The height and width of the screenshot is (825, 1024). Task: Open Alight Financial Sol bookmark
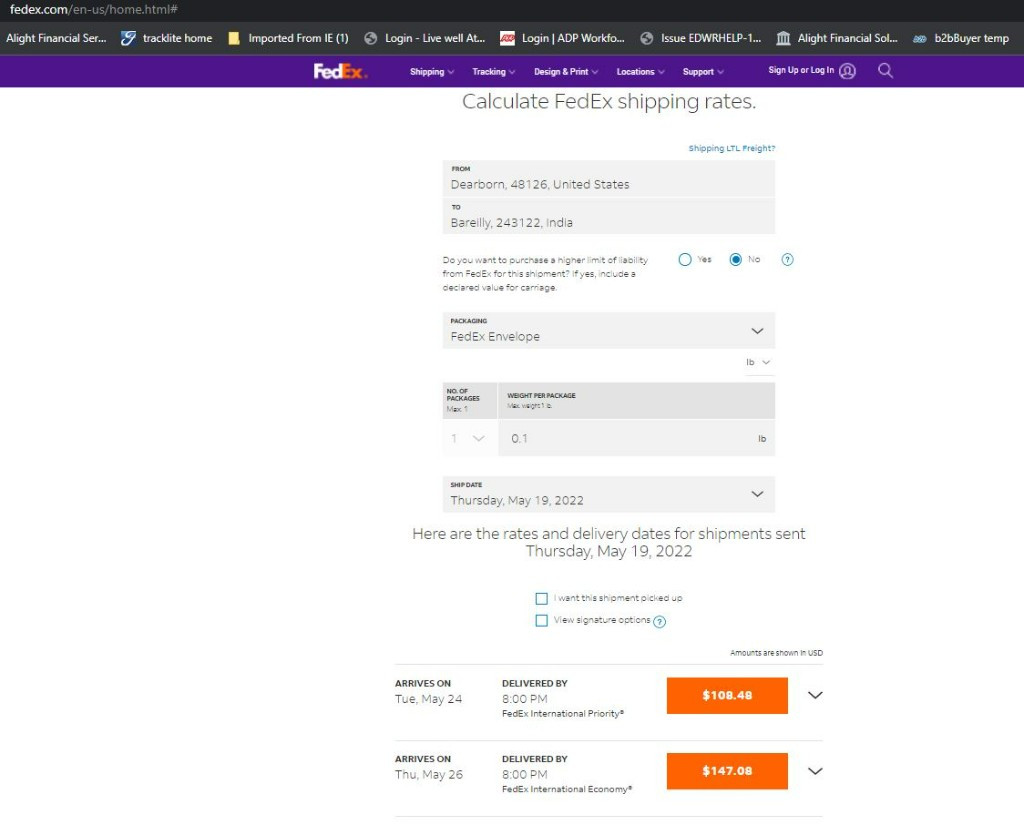coord(836,38)
